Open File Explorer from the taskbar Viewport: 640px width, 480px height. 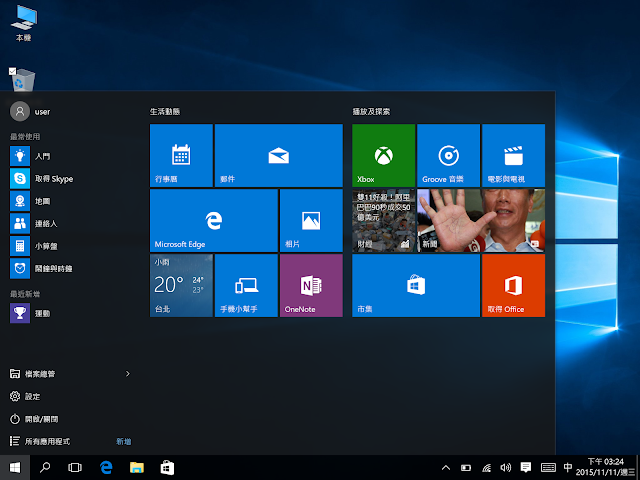[137, 467]
